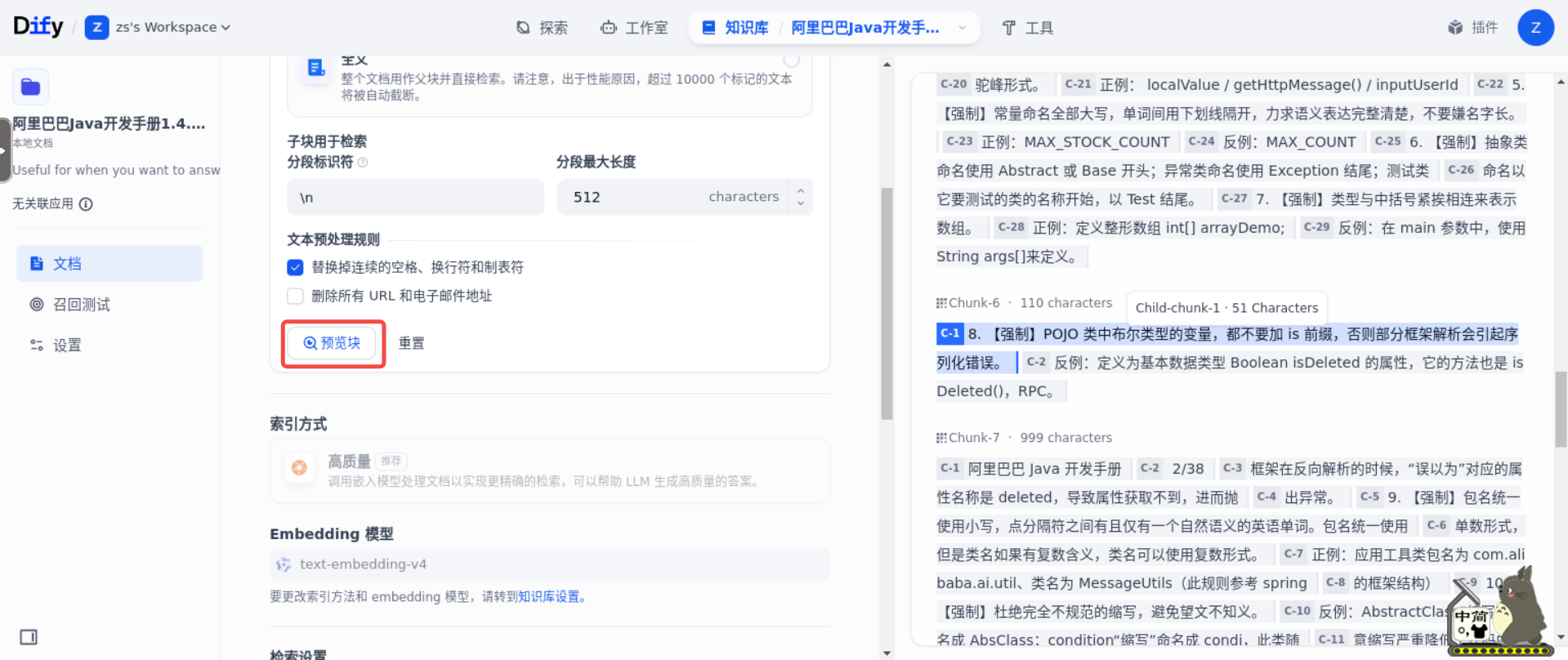Go to the 工作室 tab
Image resolution: width=1568 pixels, height=660 pixels.
[634, 28]
